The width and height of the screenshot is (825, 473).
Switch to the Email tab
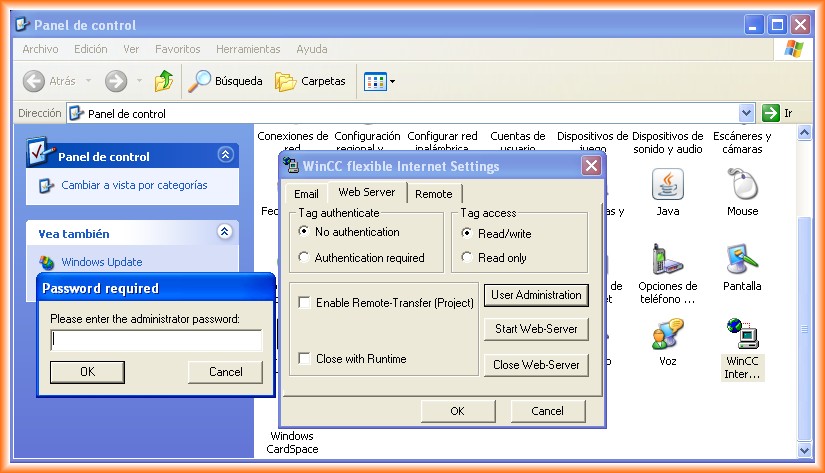(306, 194)
